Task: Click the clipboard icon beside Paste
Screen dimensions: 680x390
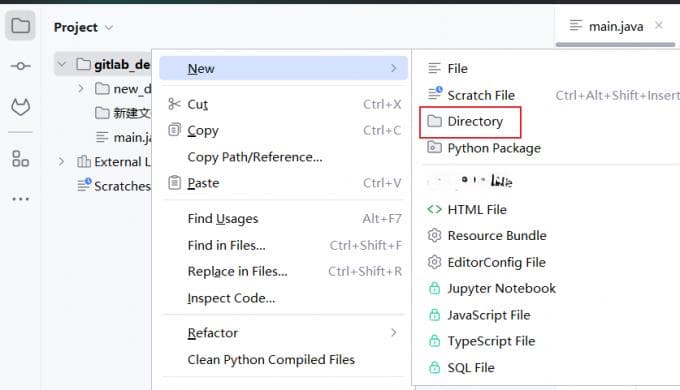Action: 174,183
